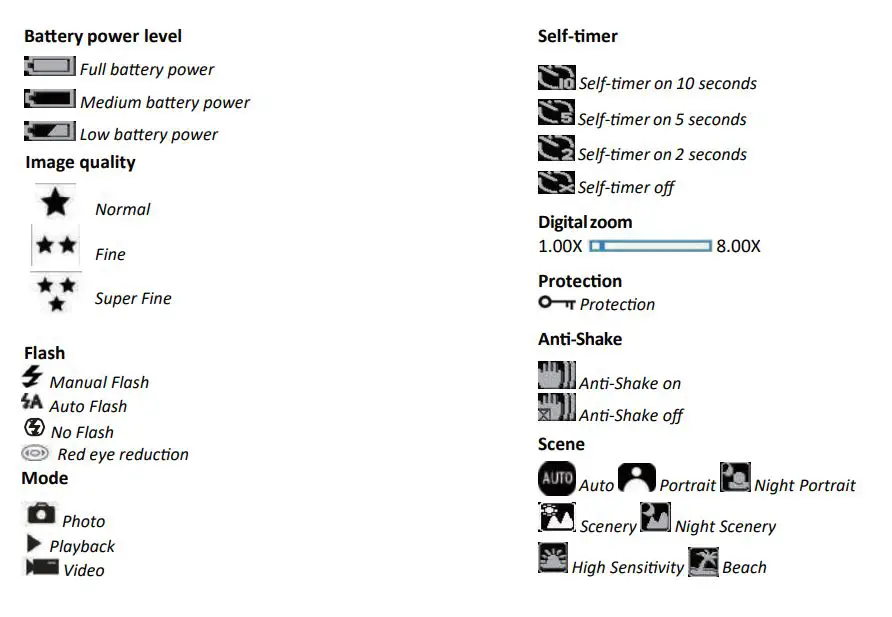Click the "Self-timer on 5 seconds" label
The height and width of the screenshot is (617, 892).
[662, 120]
